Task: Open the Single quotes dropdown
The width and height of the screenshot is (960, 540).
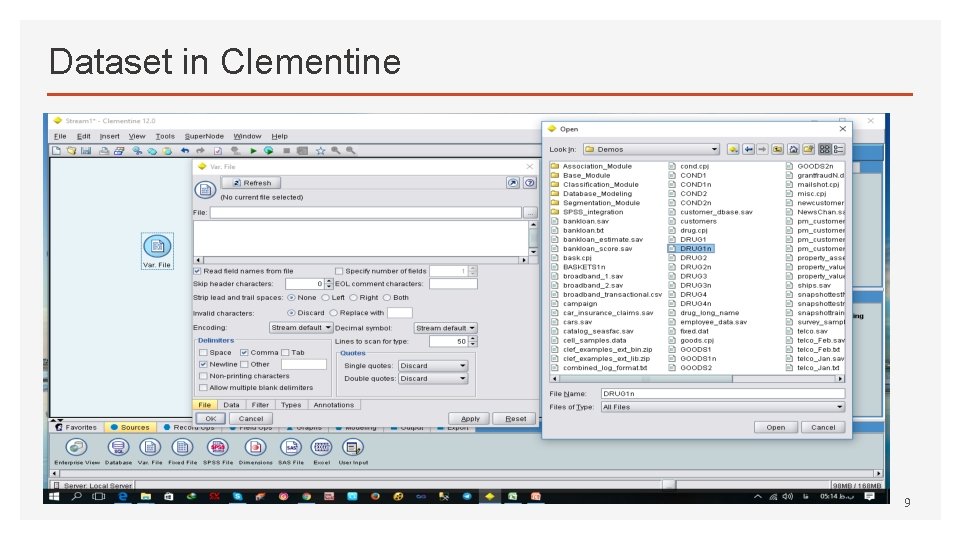Action: point(433,366)
